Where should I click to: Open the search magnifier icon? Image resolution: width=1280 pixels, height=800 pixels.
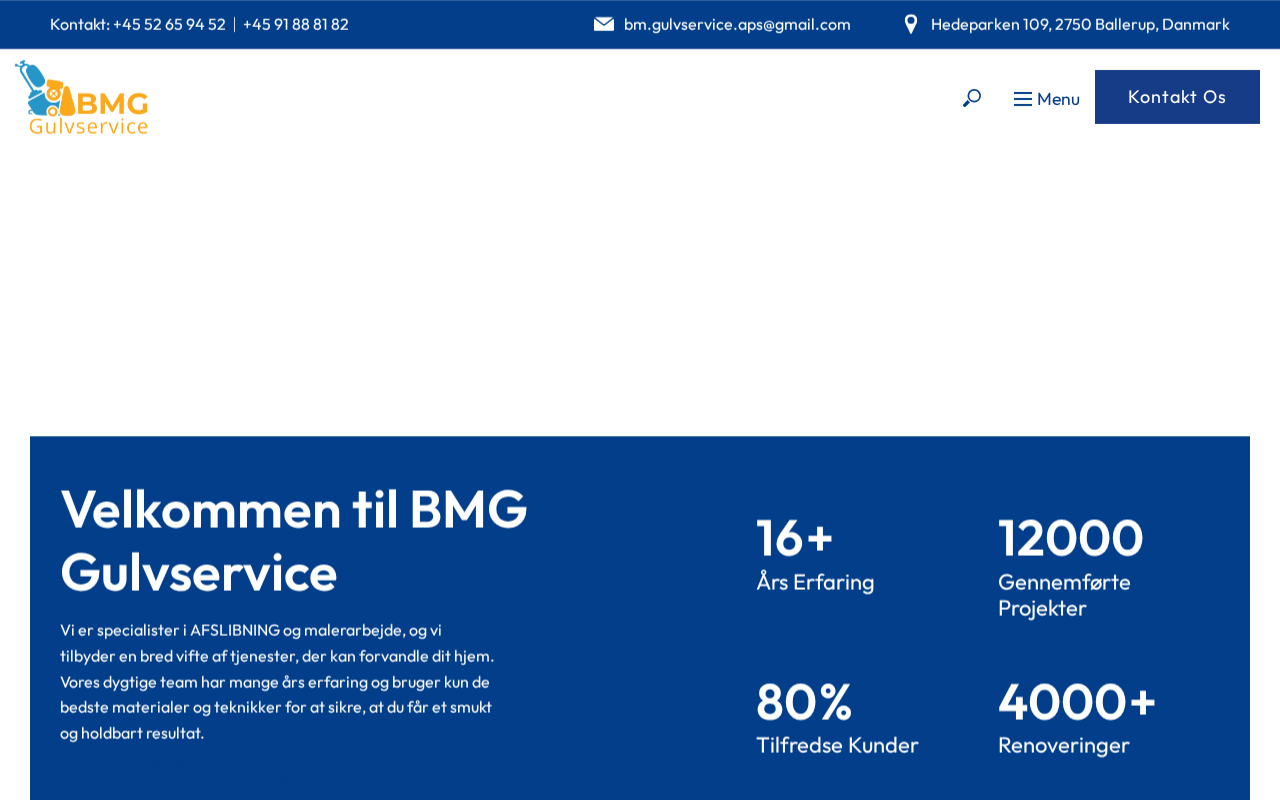(x=971, y=98)
